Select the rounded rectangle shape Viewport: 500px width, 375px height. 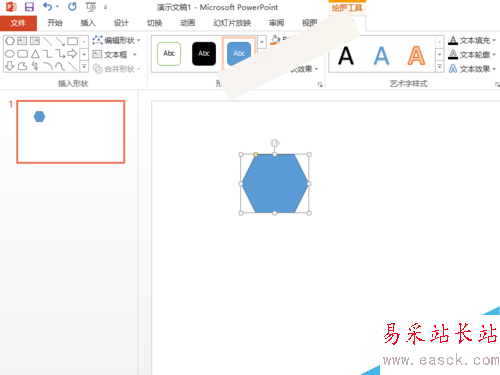click(22, 54)
